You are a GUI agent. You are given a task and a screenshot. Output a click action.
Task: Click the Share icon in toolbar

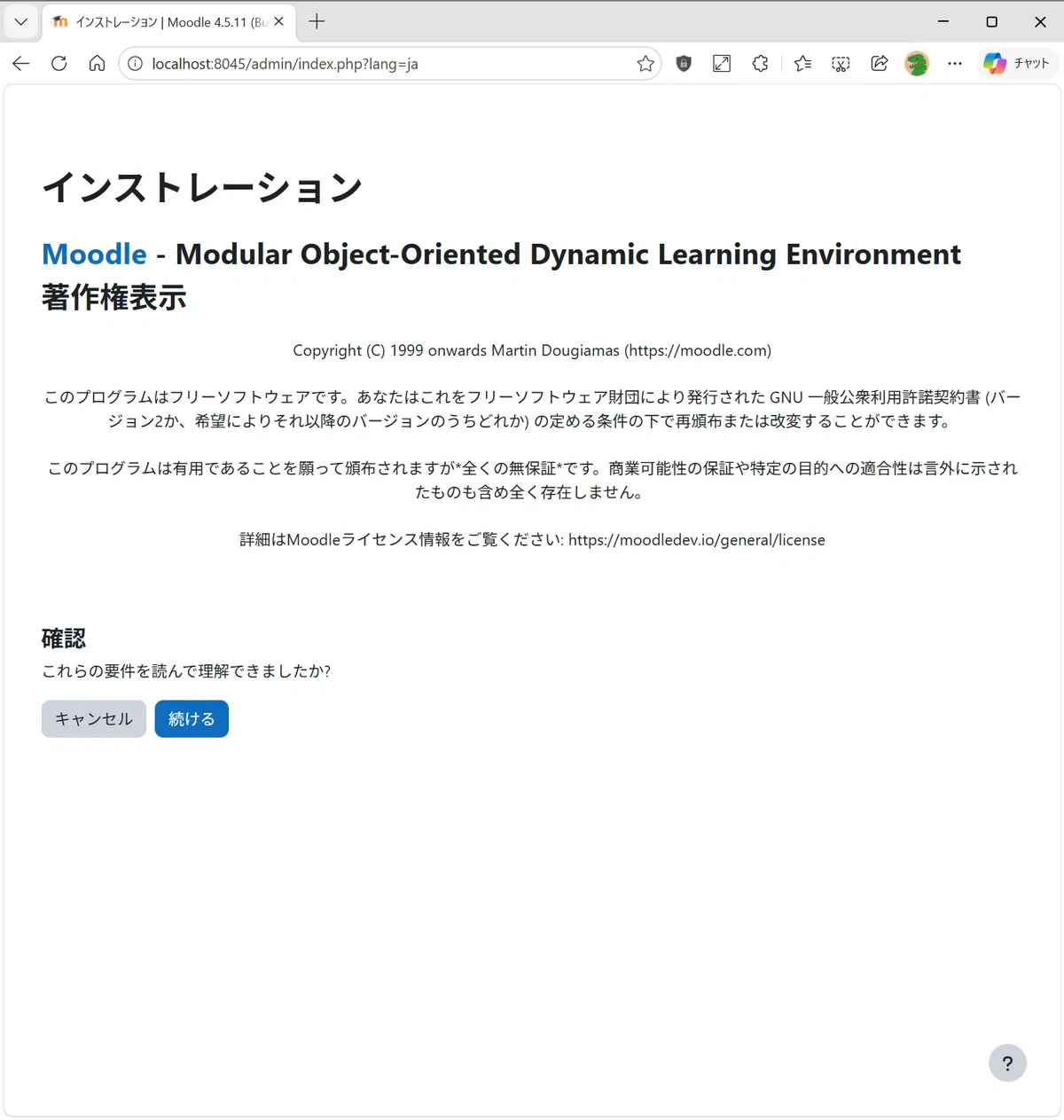click(879, 63)
